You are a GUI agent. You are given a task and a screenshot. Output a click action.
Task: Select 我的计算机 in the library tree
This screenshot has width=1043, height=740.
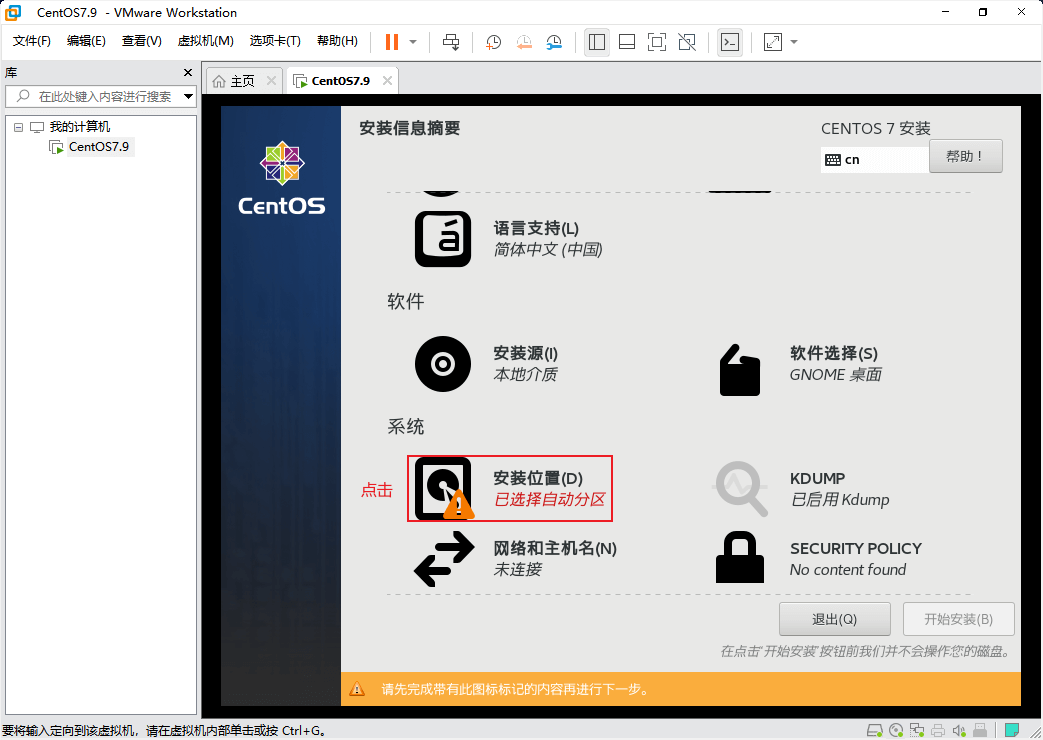coord(80,126)
